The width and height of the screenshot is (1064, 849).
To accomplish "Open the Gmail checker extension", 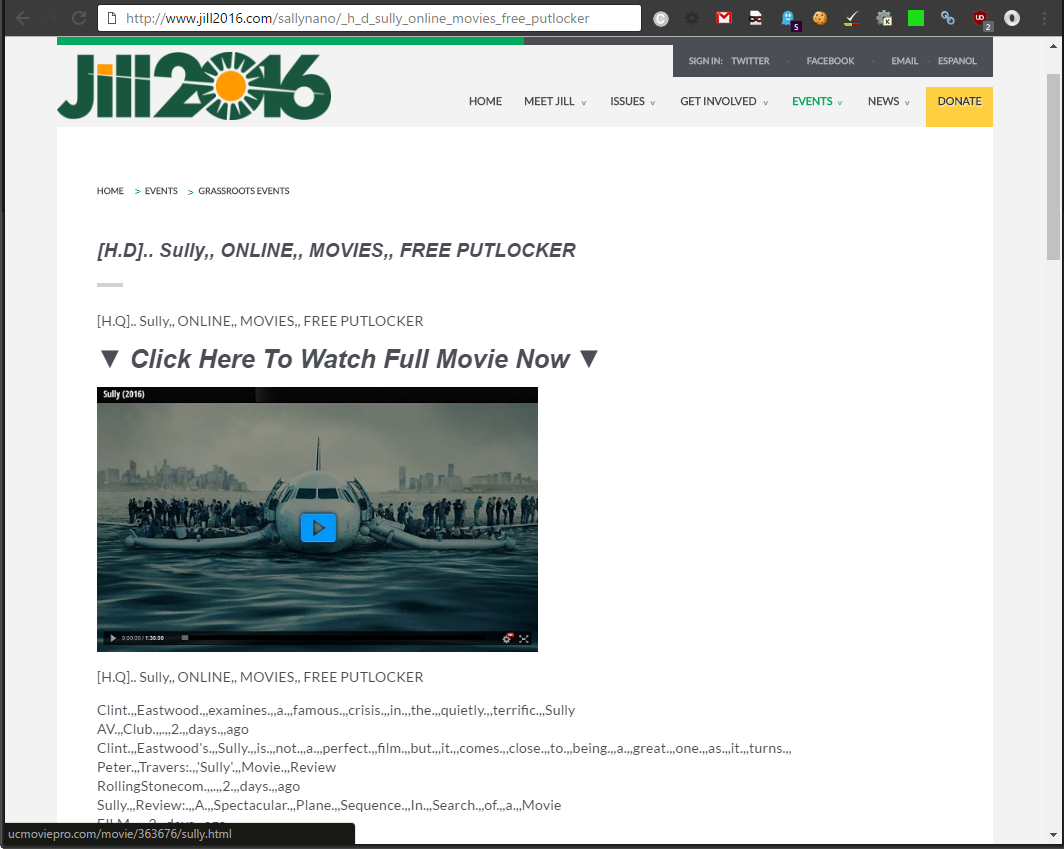I will [x=724, y=18].
